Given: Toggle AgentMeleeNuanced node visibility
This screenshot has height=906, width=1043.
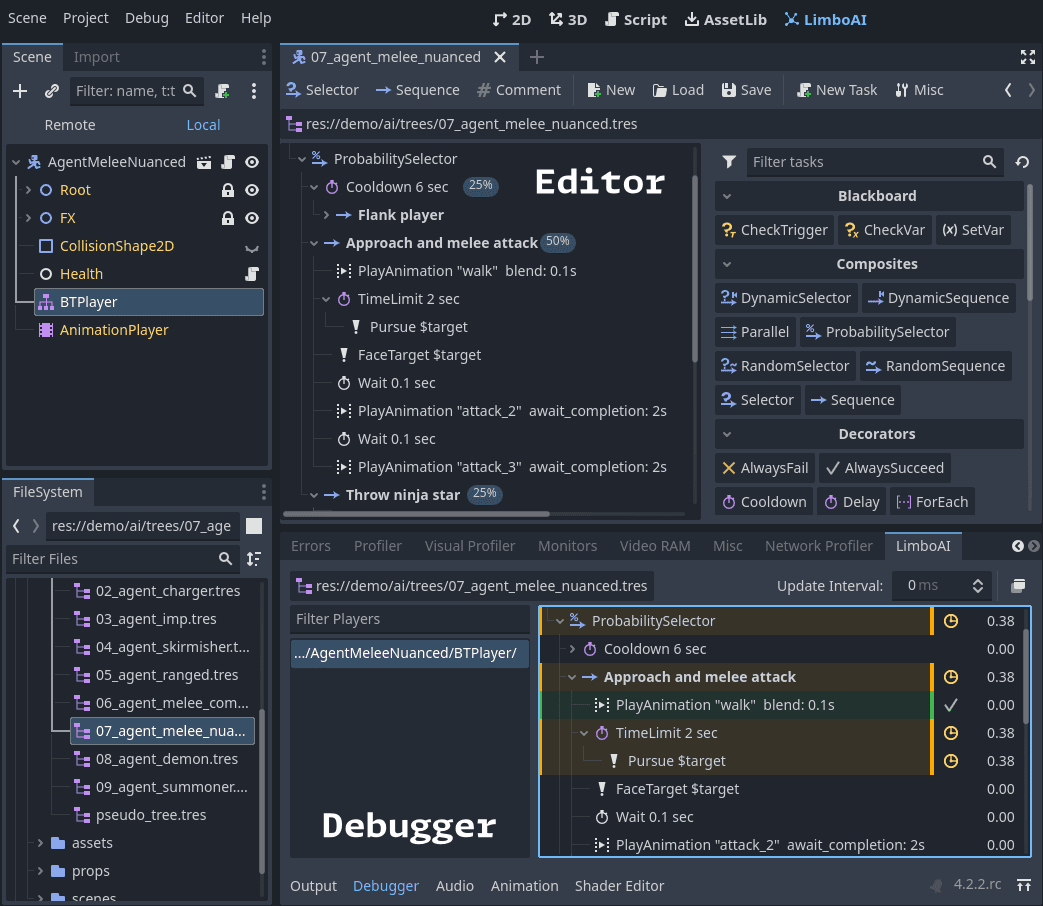Looking at the screenshot, I should [x=253, y=161].
